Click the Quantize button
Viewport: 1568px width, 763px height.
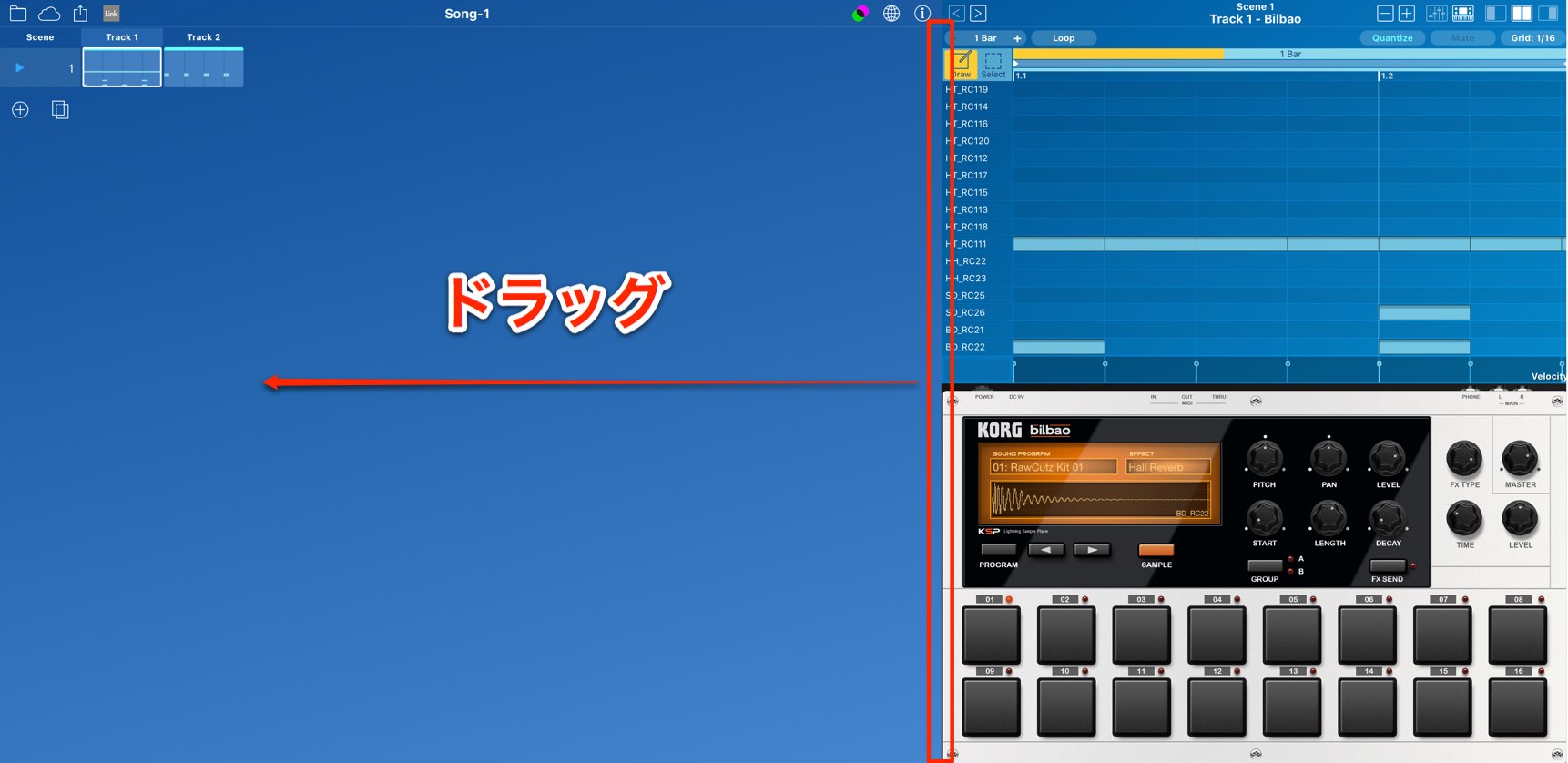(1392, 38)
